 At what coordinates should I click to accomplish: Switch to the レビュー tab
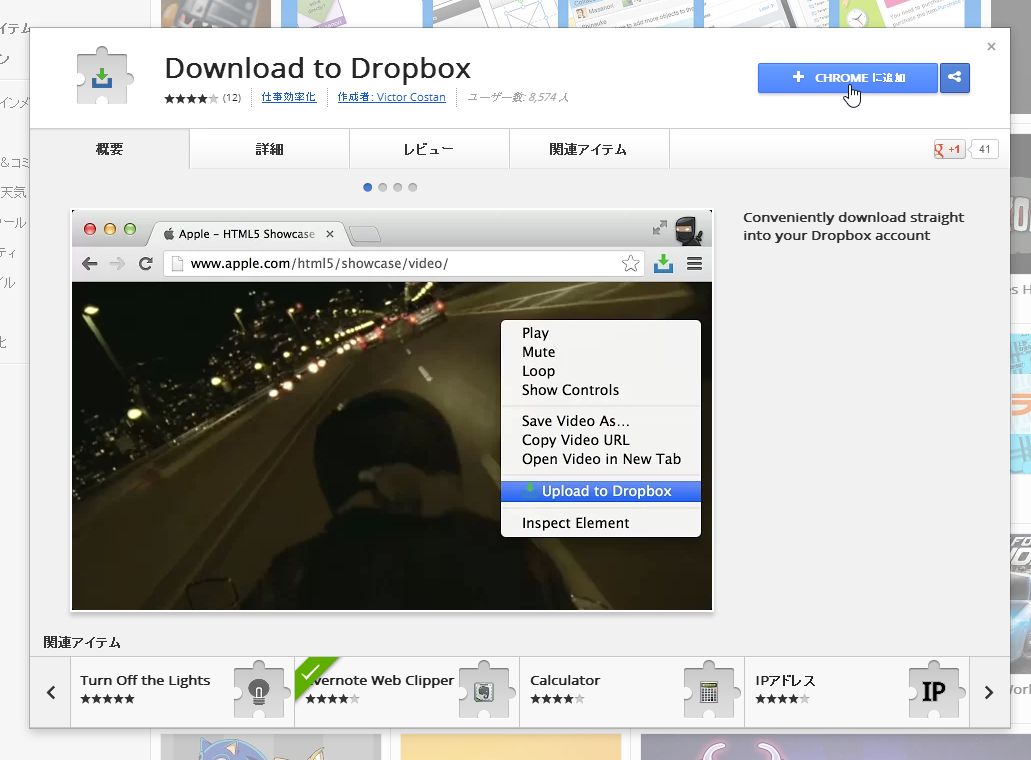[429, 149]
